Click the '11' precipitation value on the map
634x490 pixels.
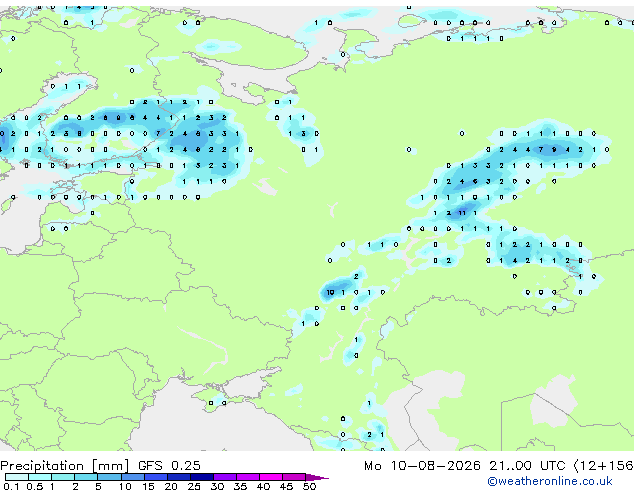click(x=462, y=213)
